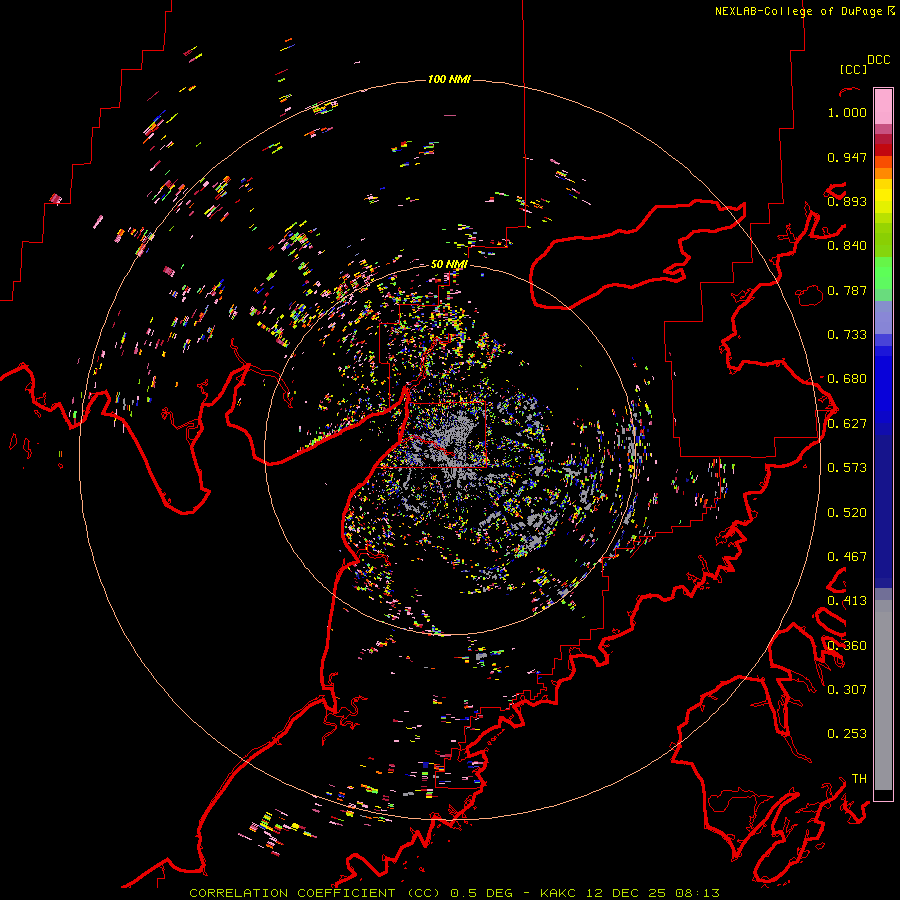Click the 0.307 legend value

click(x=847, y=689)
